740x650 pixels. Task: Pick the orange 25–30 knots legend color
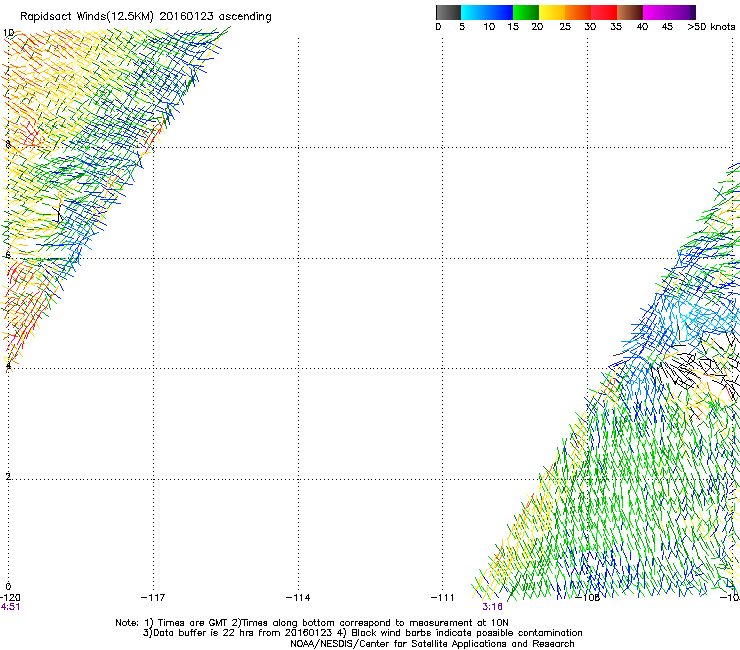coord(578,12)
